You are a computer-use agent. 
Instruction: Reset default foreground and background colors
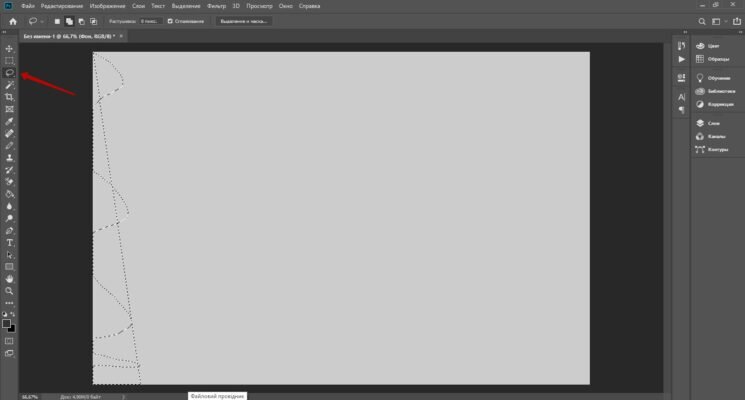pyautogui.click(x=5, y=314)
